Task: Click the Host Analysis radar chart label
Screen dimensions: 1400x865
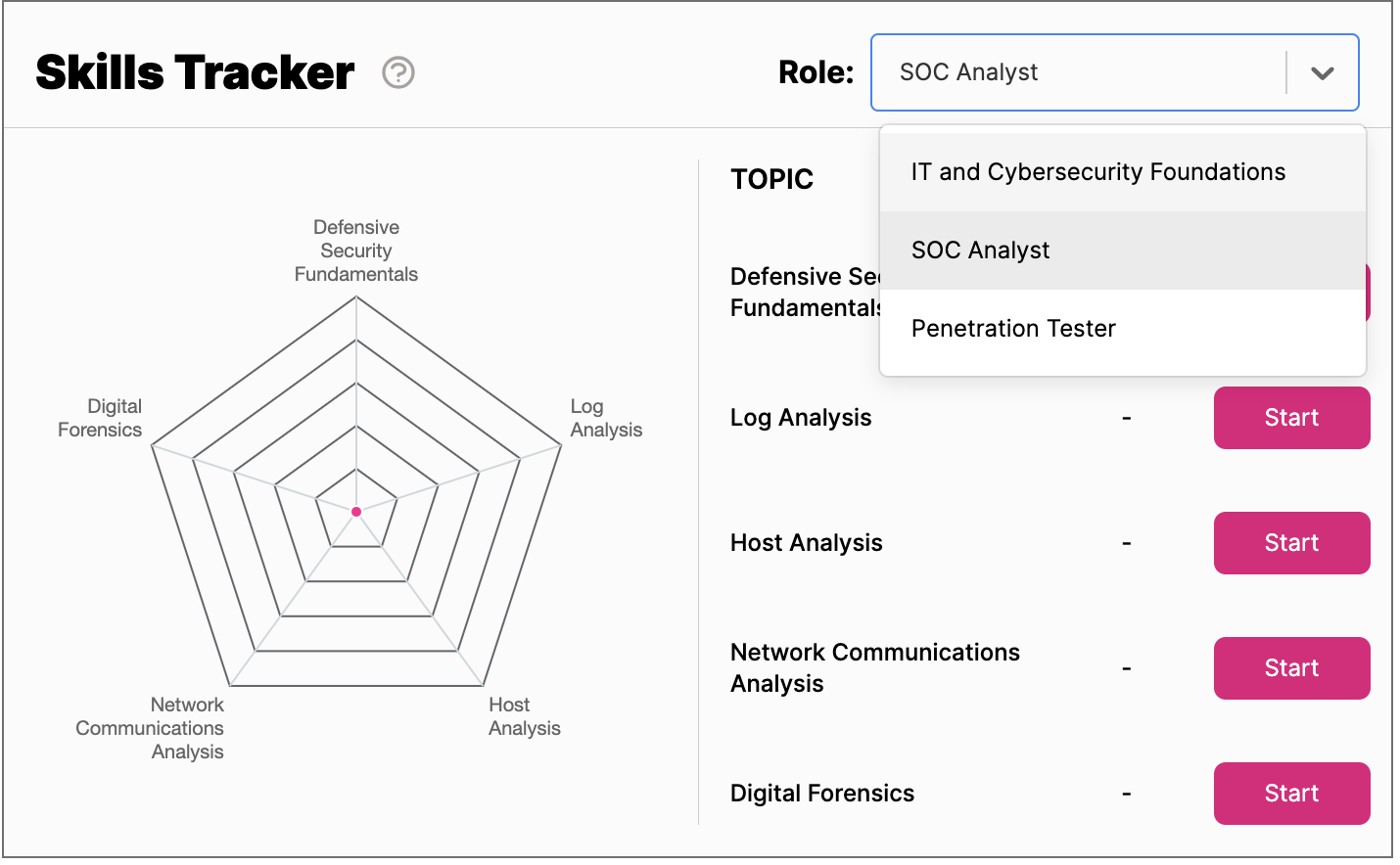Action: coord(524,716)
